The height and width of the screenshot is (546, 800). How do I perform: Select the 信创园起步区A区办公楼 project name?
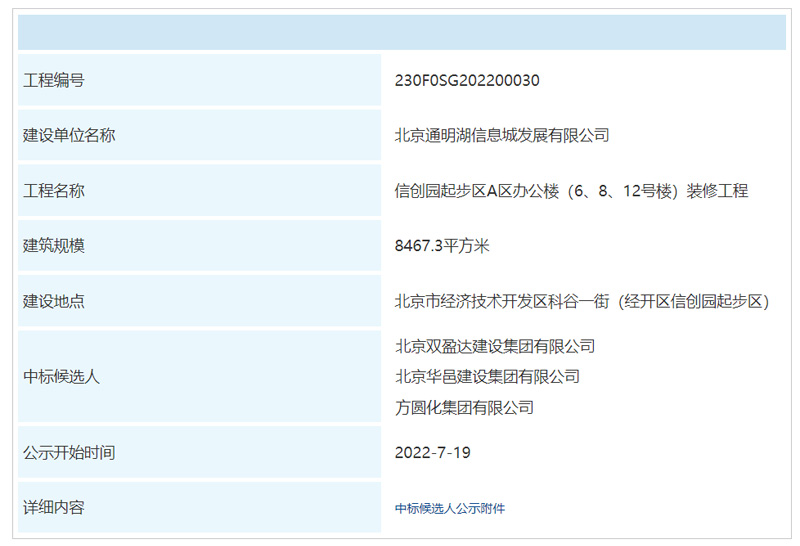click(x=571, y=191)
